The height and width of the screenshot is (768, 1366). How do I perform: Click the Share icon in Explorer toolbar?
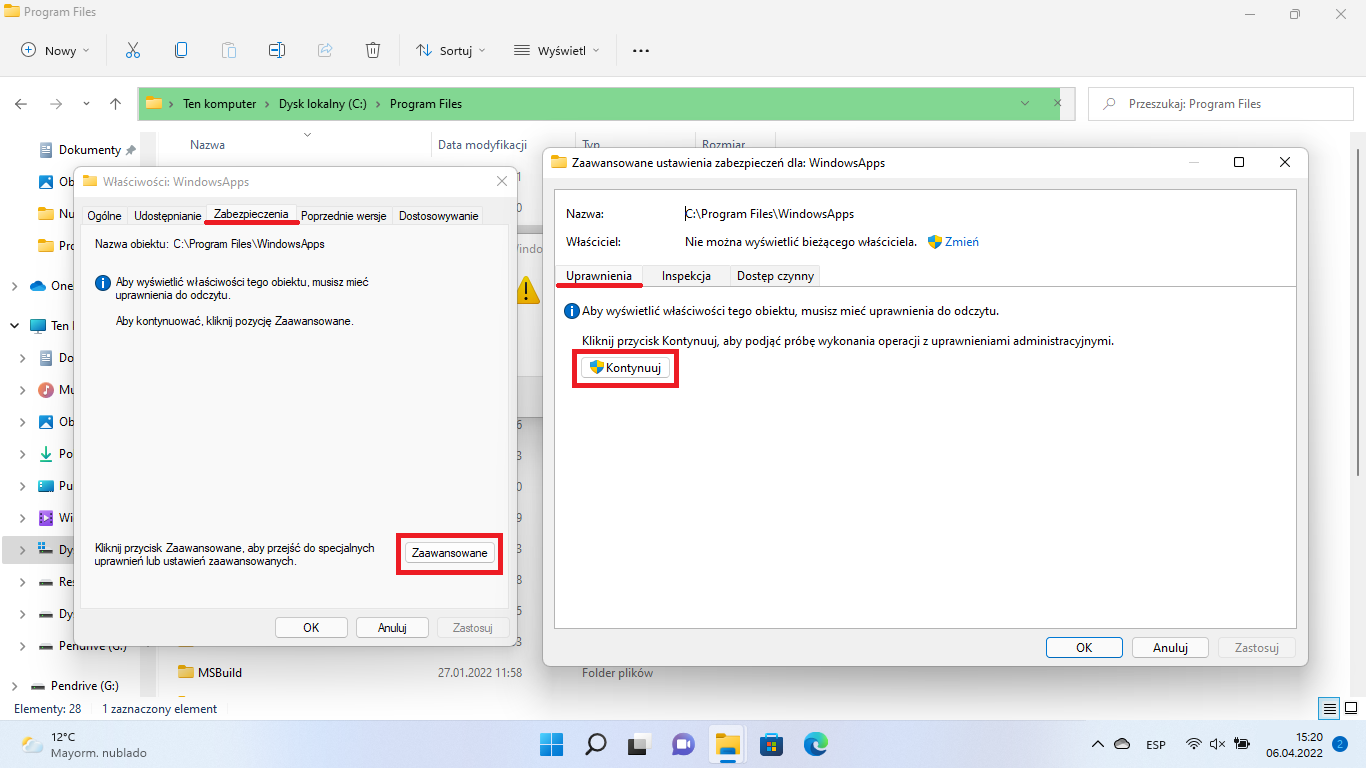point(325,50)
